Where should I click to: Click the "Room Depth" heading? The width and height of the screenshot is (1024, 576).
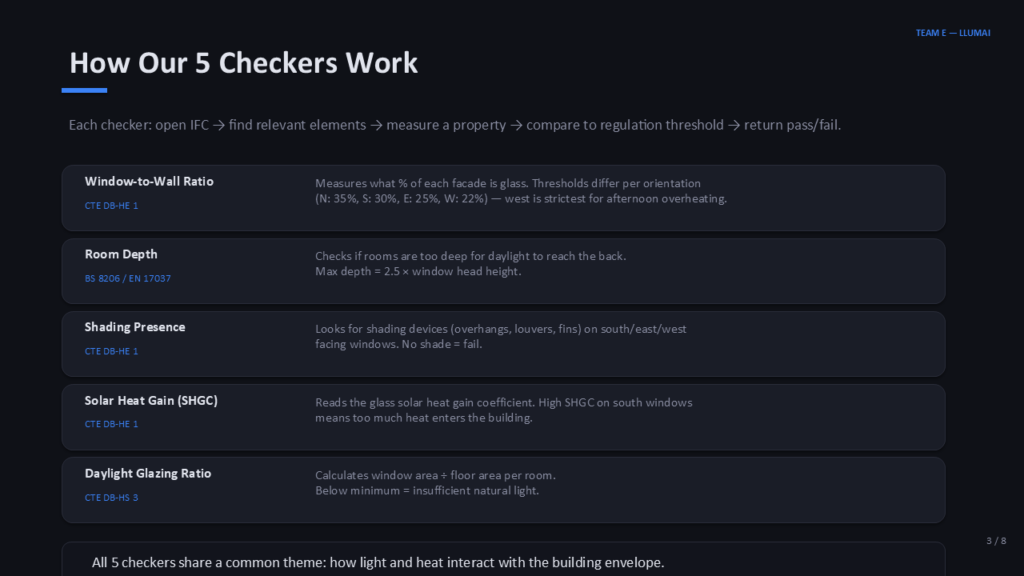[121, 254]
